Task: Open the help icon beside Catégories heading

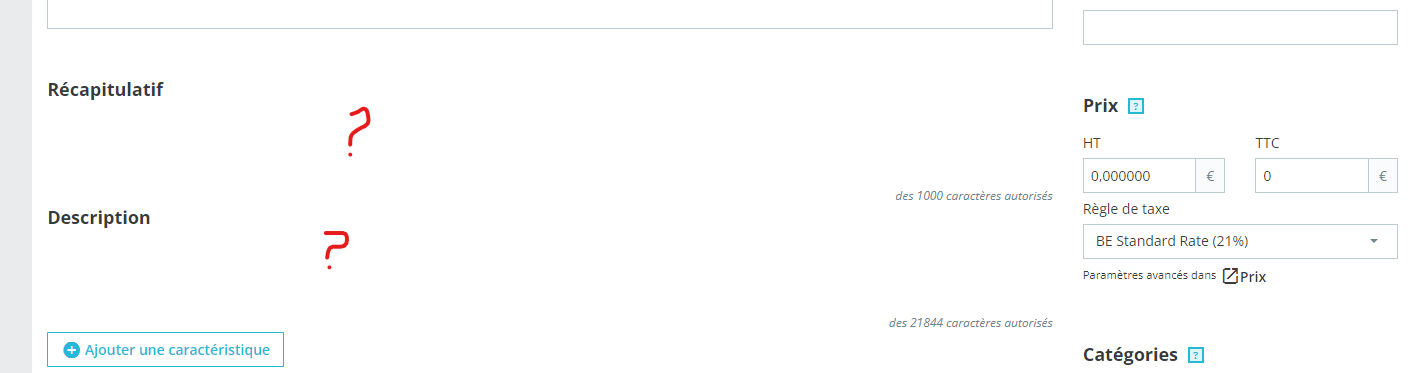Action: (x=1196, y=355)
